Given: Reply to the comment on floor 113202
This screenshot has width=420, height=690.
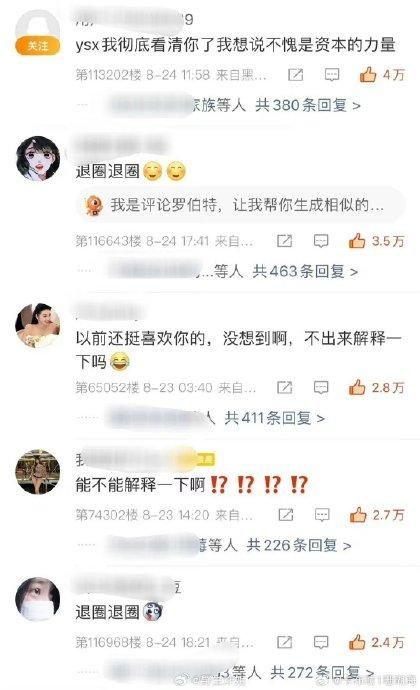Looking at the screenshot, I should click(x=332, y=75).
